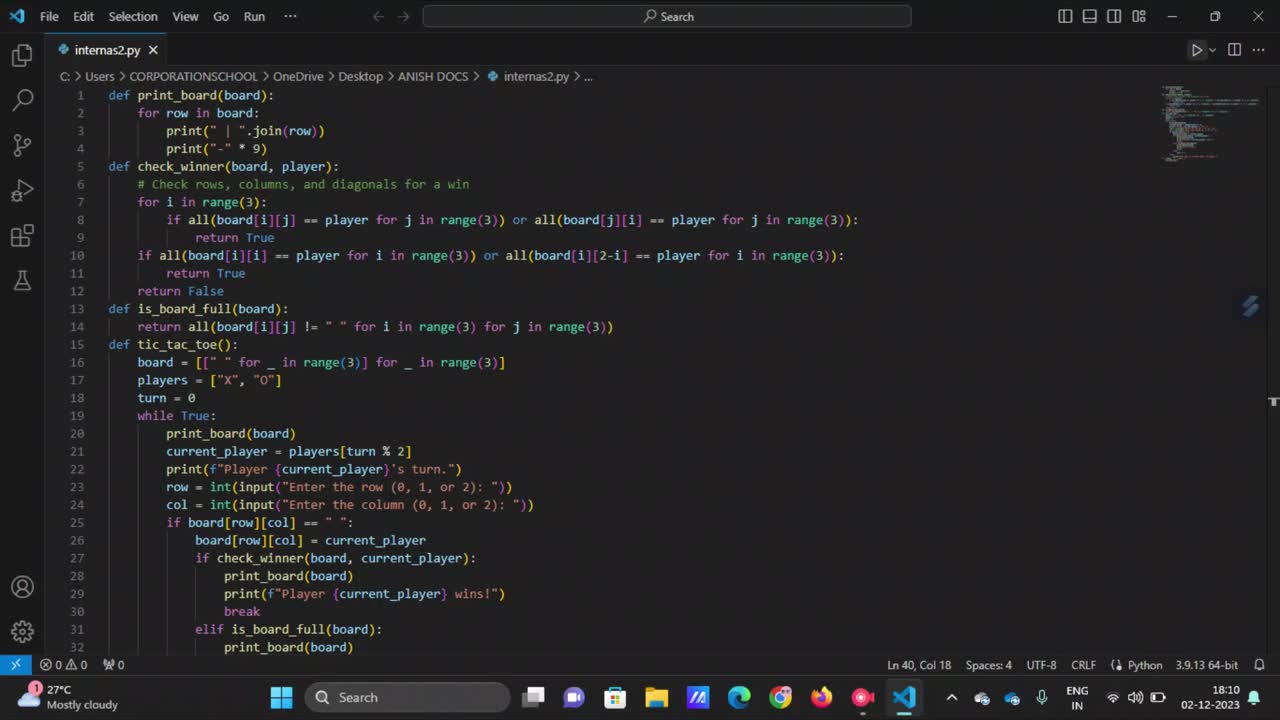Change end-of-line sequence CRLF
The image size is (1280, 720).
1083,665
